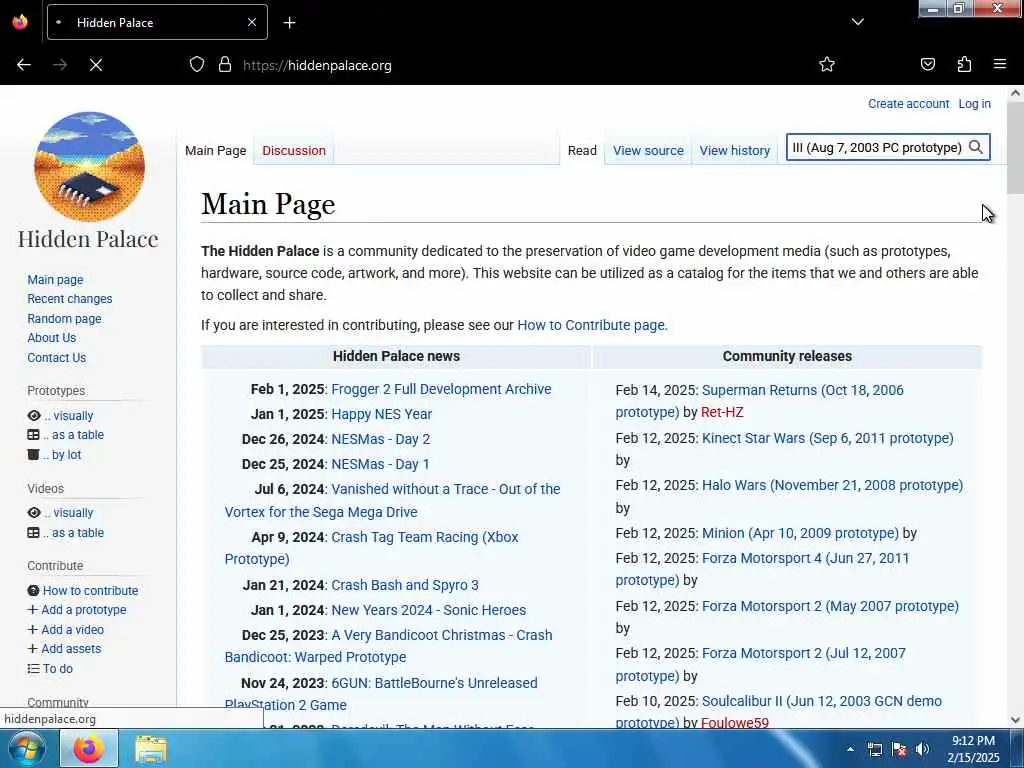Click eye icon beside Prototypes visually

point(34,416)
